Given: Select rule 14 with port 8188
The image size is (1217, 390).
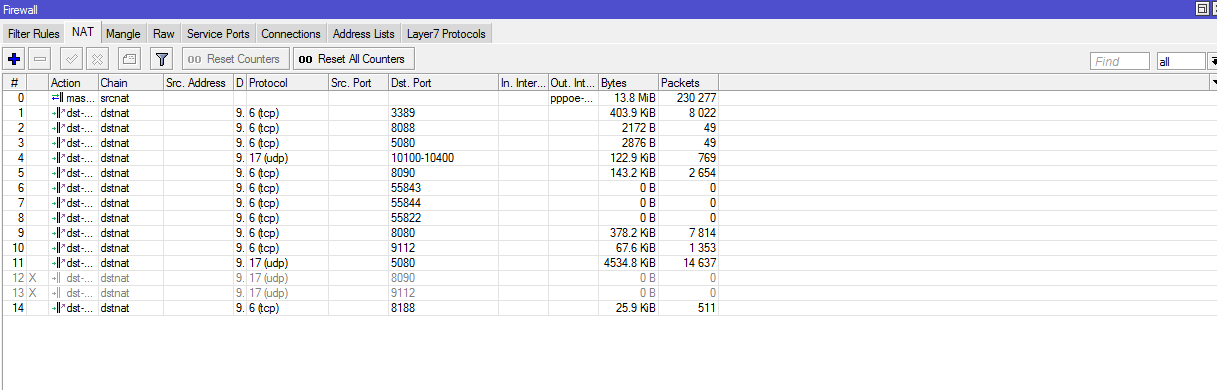Looking at the screenshot, I should pos(360,308).
